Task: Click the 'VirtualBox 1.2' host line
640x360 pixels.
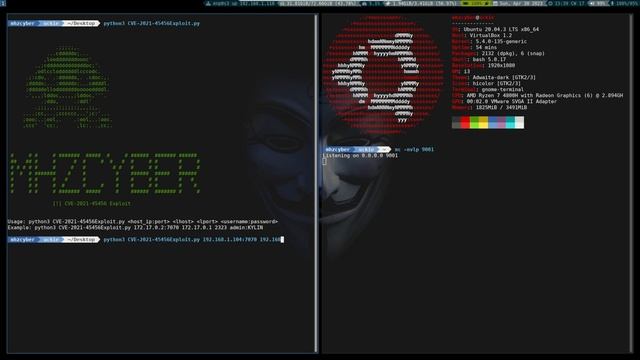Action: click(x=482, y=36)
